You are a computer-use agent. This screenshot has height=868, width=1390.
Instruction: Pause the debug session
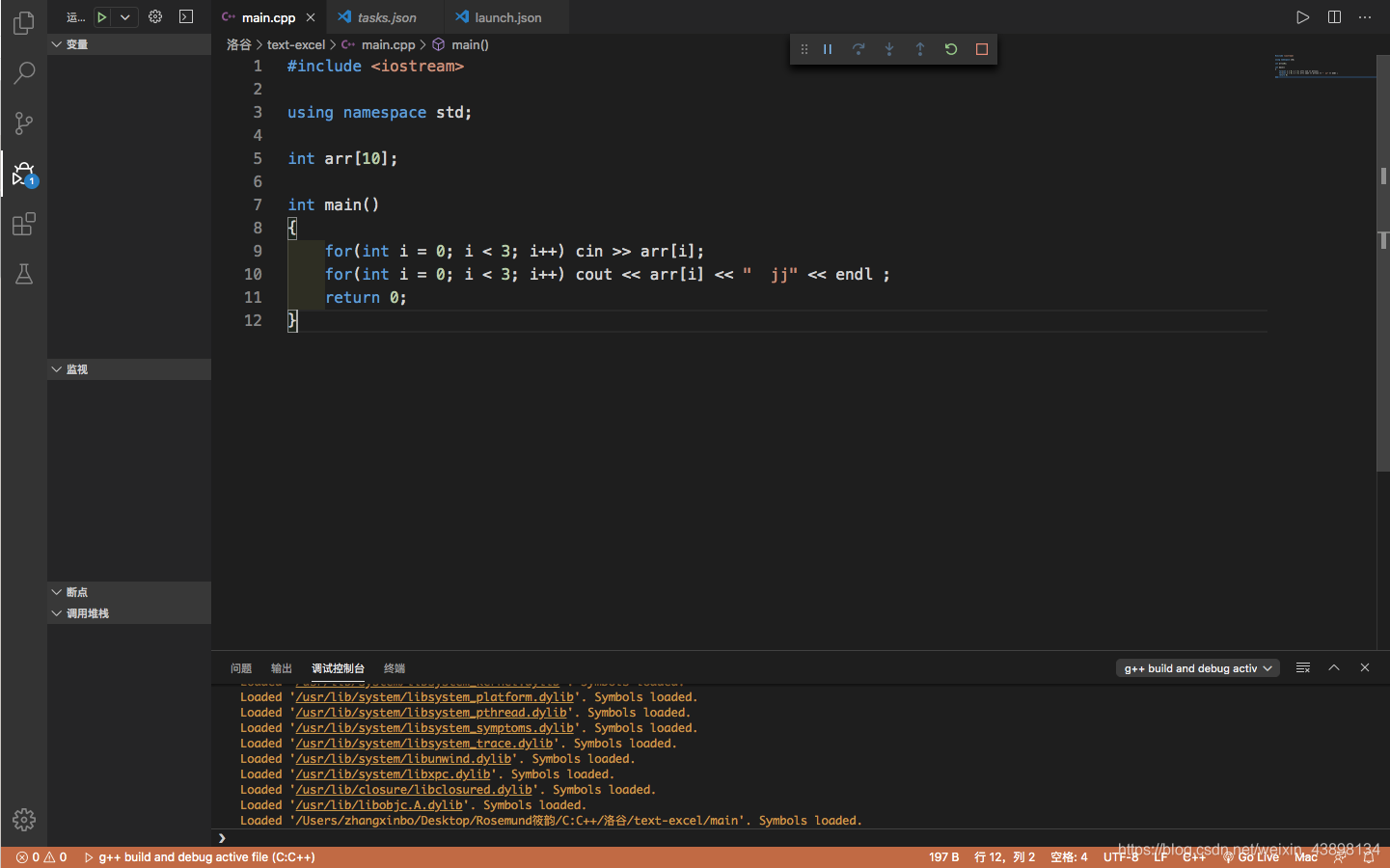click(828, 49)
